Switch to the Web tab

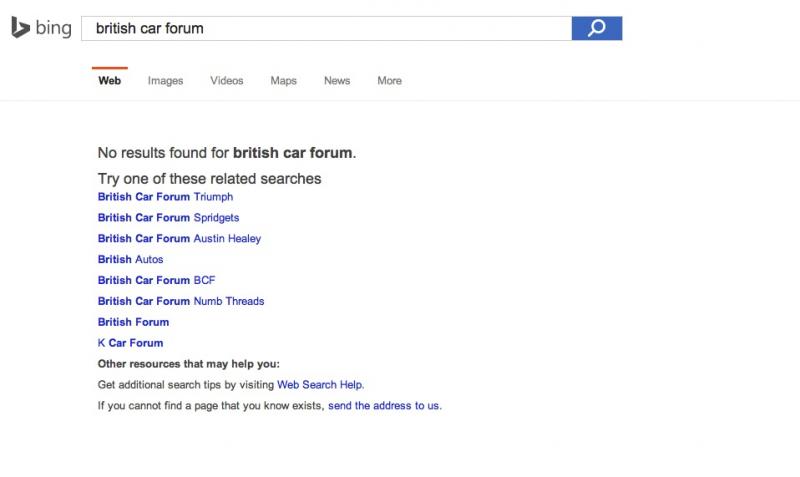pos(110,81)
